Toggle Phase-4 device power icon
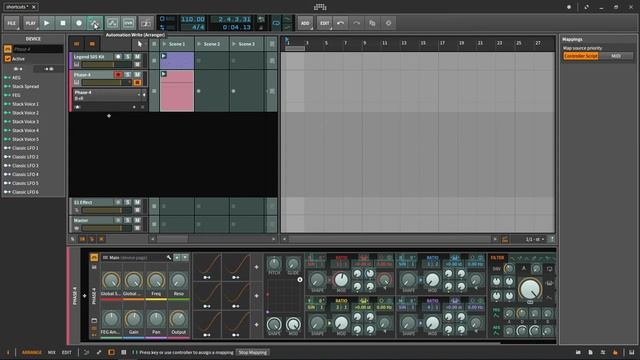The height and width of the screenshot is (360, 640). tap(94, 257)
